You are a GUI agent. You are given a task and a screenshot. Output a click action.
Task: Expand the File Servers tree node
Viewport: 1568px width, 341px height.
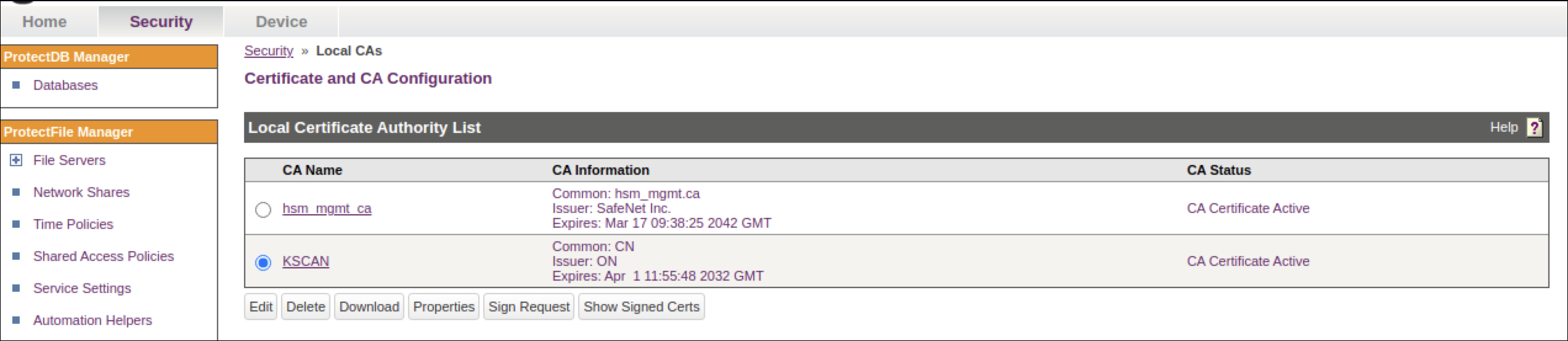pyautogui.click(x=17, y=160)
